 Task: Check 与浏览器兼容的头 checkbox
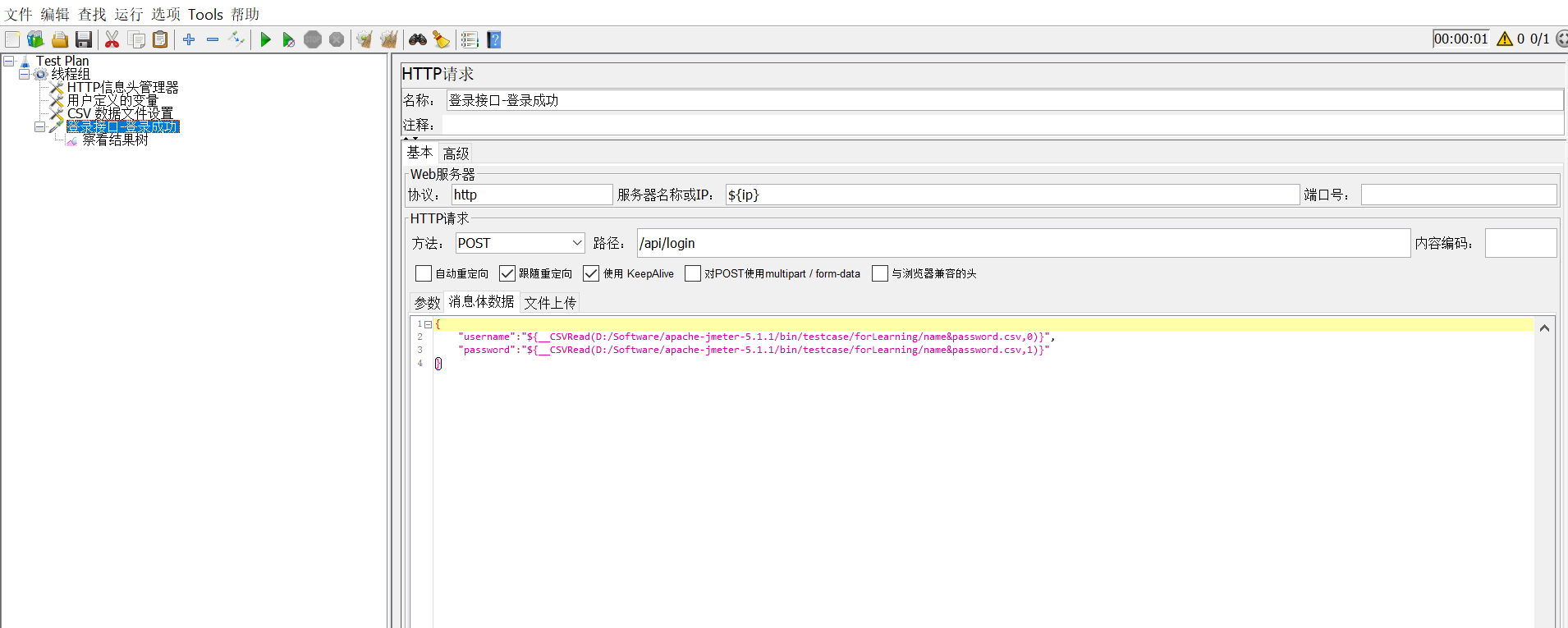pyautogui.click(x=880, y=273)
